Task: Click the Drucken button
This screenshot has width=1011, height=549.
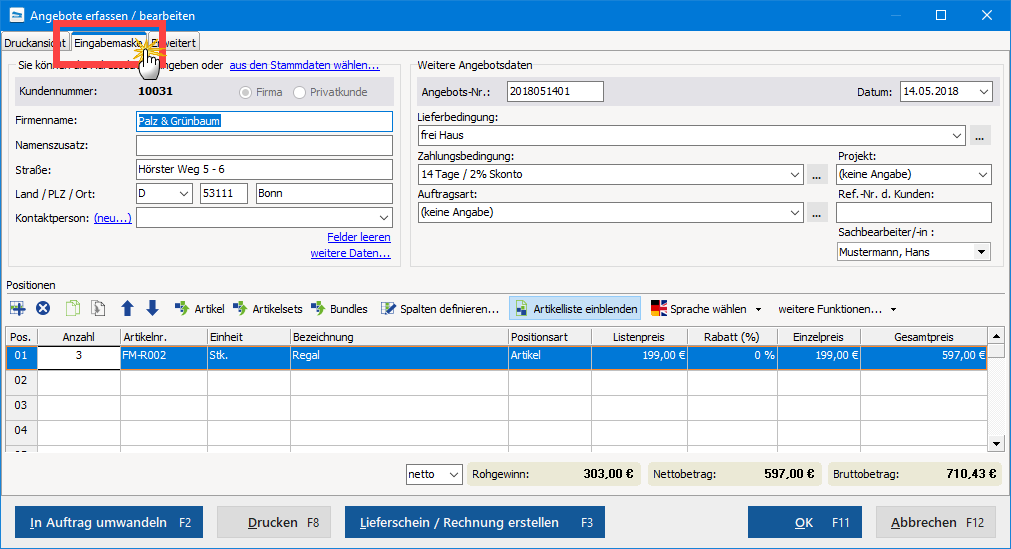Action: point(273,522)
